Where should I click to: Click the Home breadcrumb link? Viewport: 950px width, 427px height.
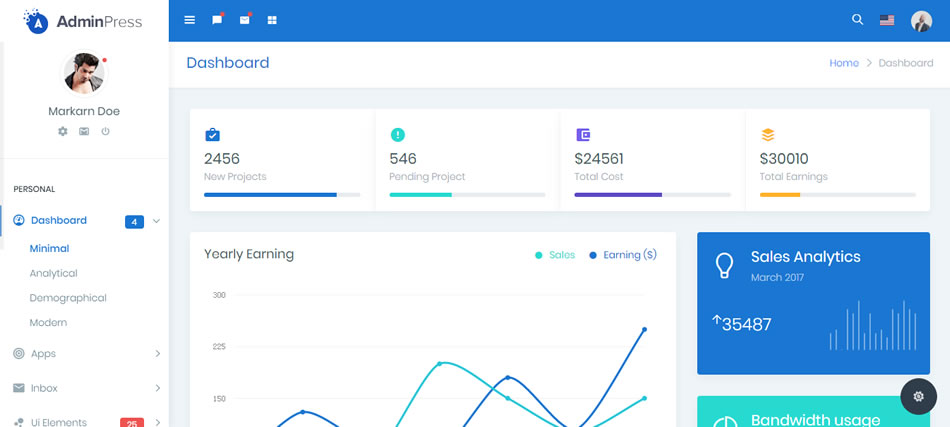point(844,63)
